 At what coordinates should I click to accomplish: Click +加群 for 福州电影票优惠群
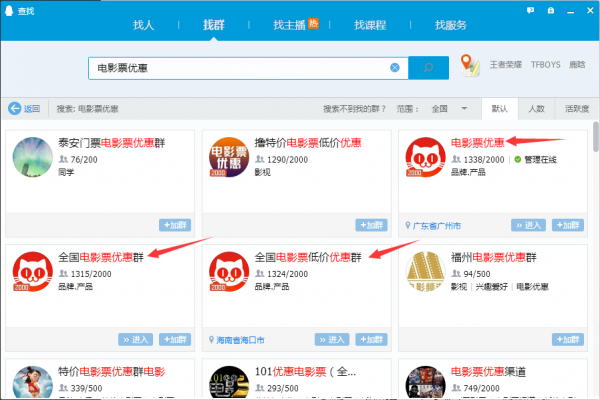(568, 340)
